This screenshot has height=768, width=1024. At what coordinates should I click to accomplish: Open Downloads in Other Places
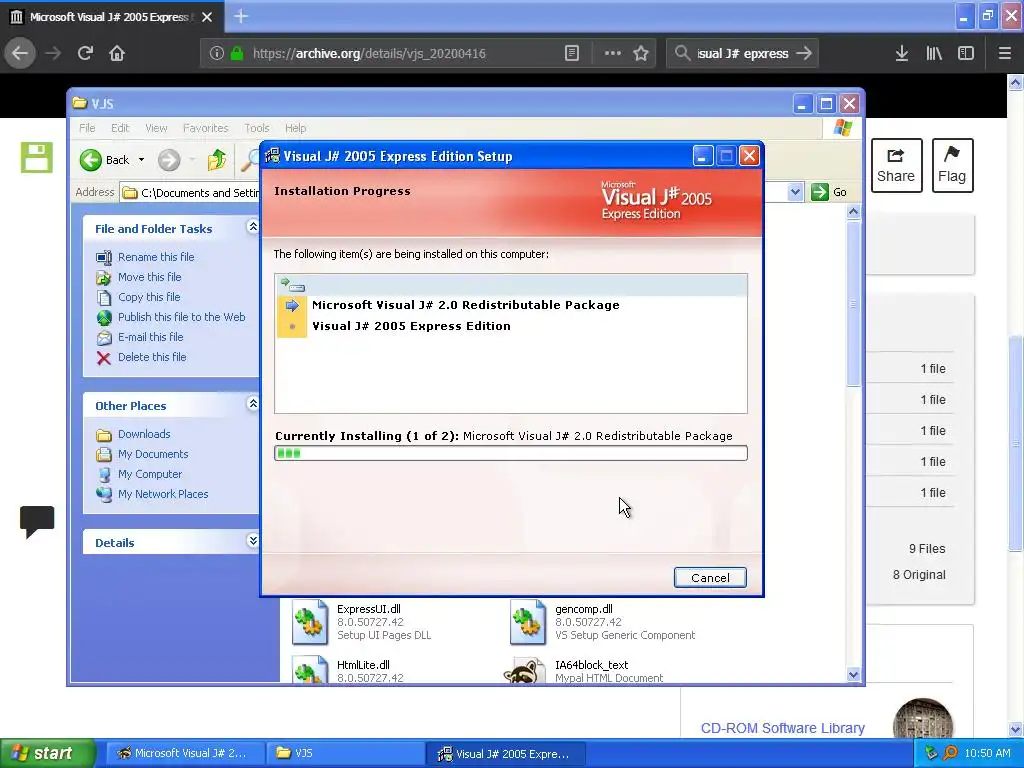coord(144,434)
